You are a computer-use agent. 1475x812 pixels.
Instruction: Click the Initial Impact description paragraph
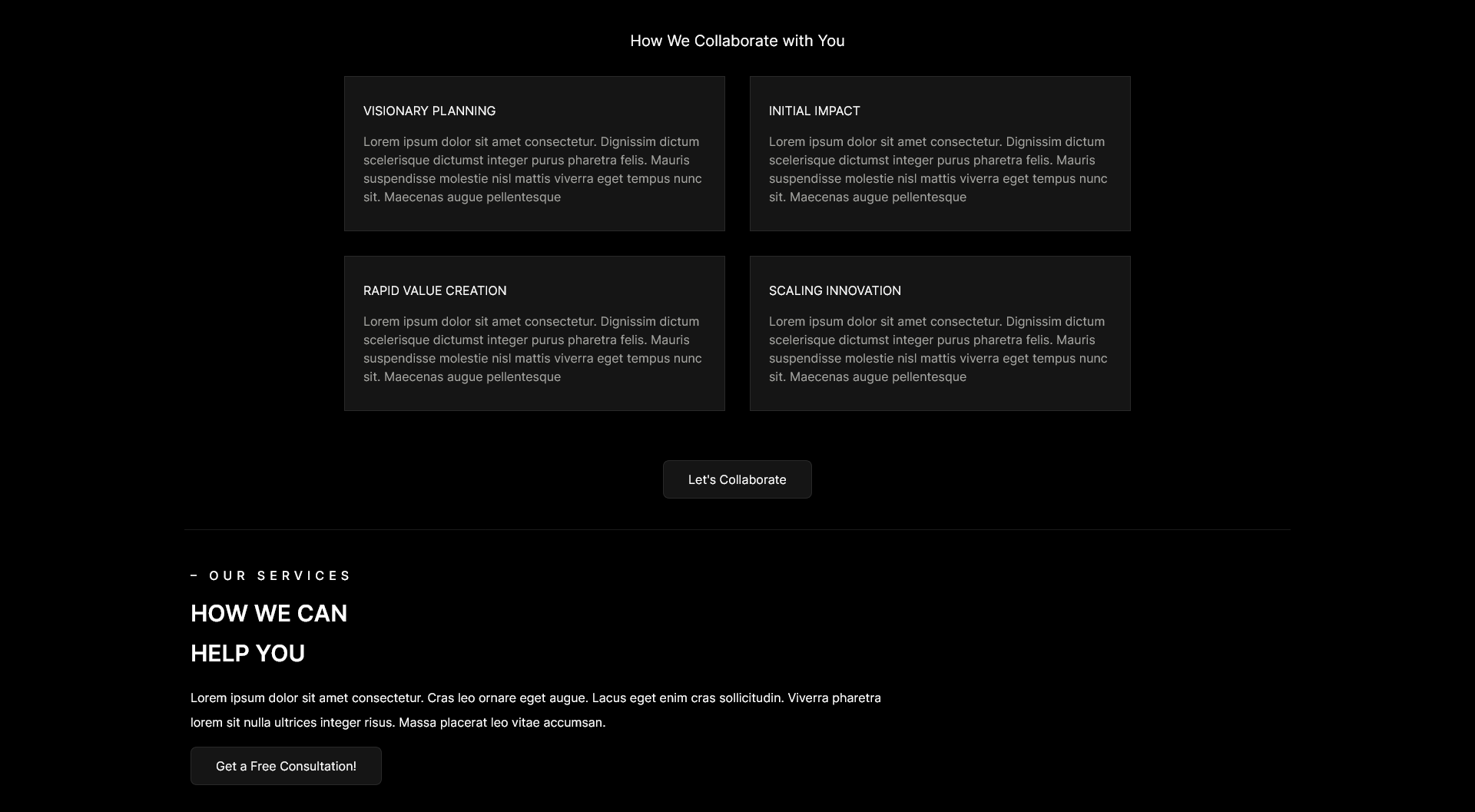pos(938,169)
